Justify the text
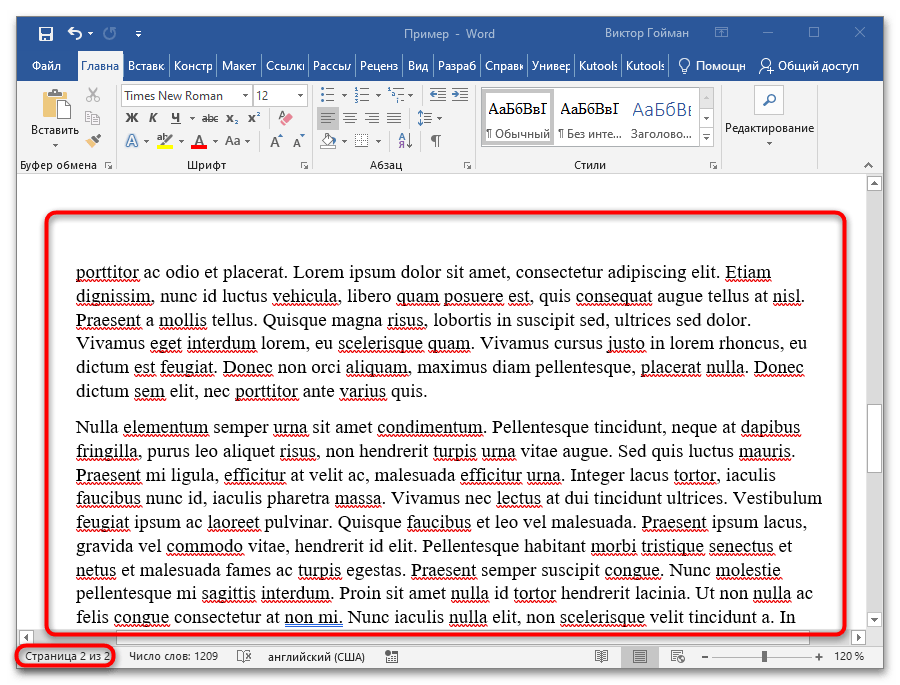The width and height of the screenshot is (900, 685). pos(394,118)
